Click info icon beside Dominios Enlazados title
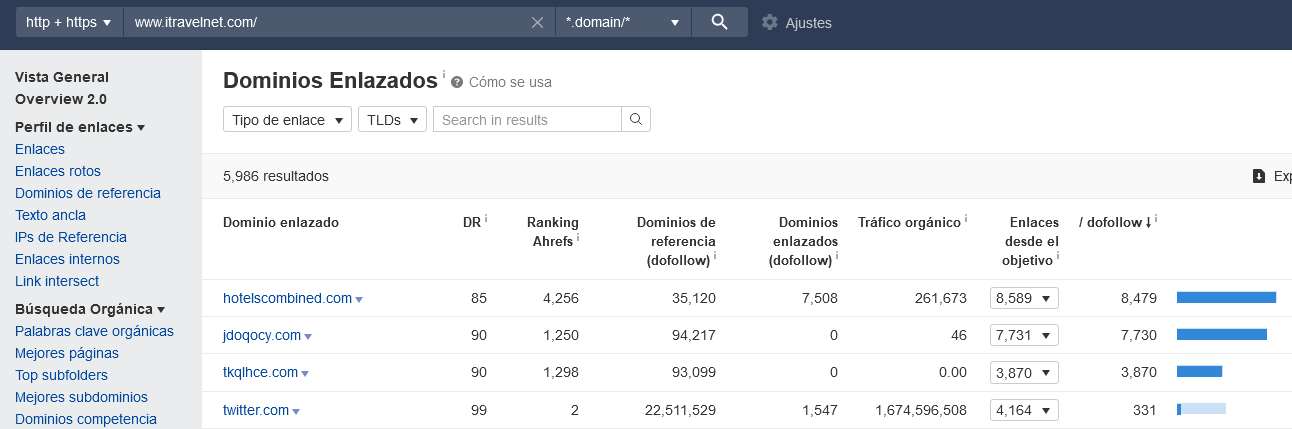The width and height of the screenshot is (1292, 429). (x=444, y=74)
